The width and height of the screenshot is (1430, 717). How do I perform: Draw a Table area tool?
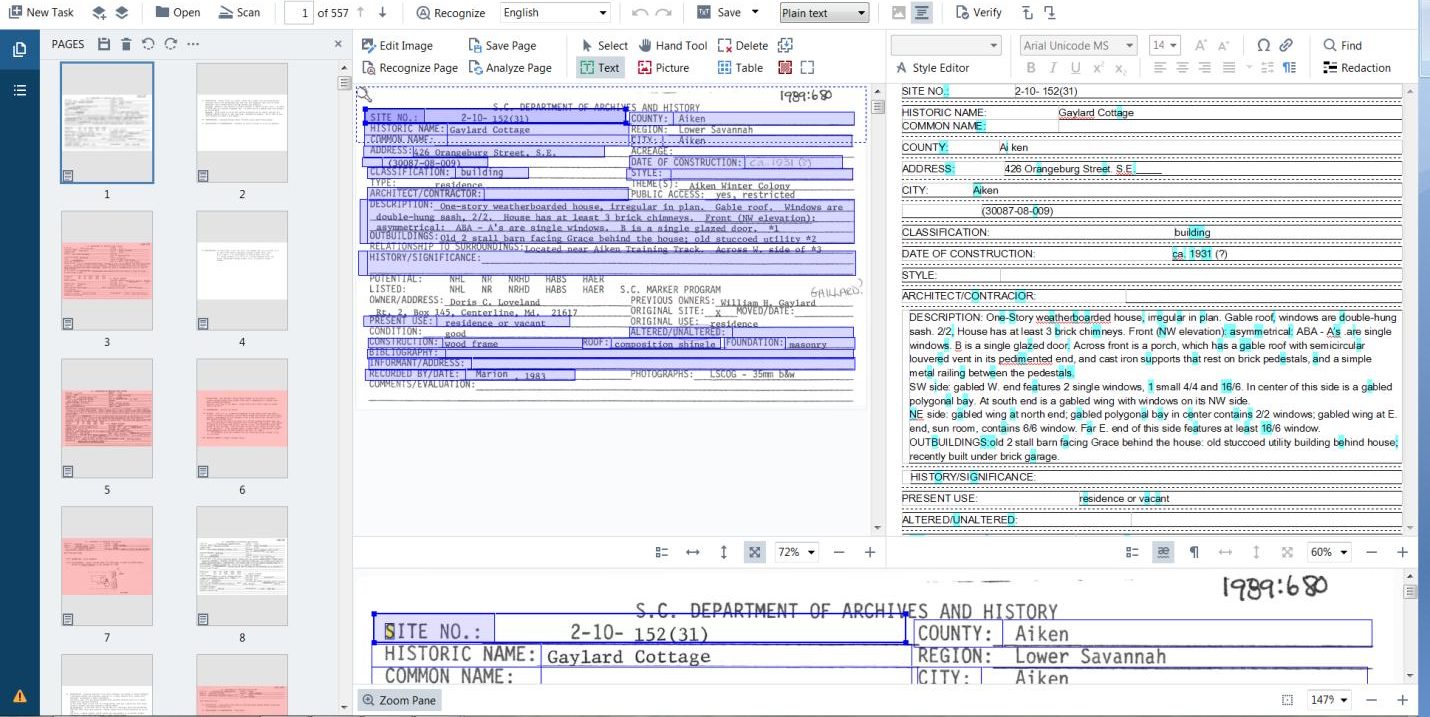tap(741, 68)
